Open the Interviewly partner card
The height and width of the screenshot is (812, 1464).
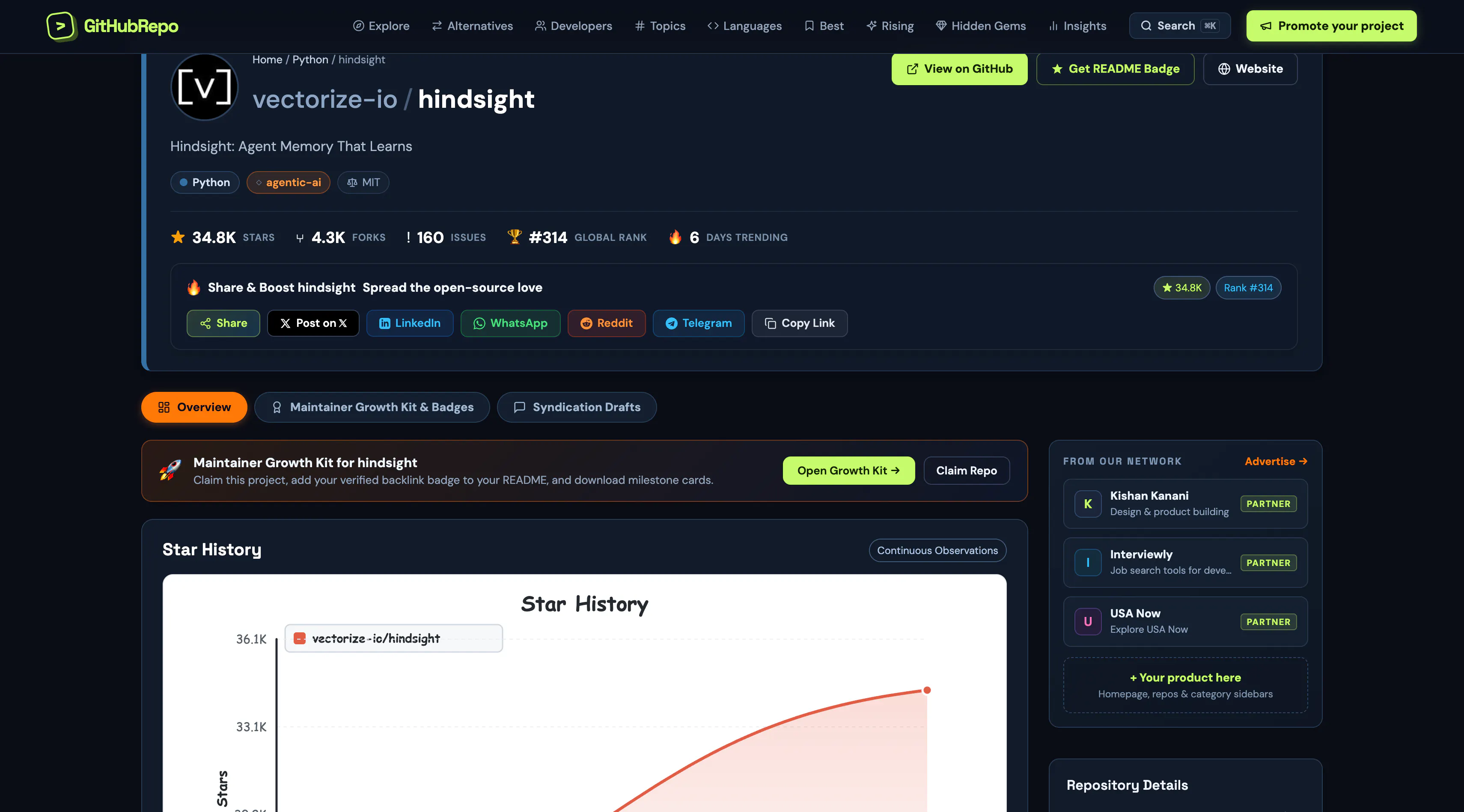[1185, 563]
